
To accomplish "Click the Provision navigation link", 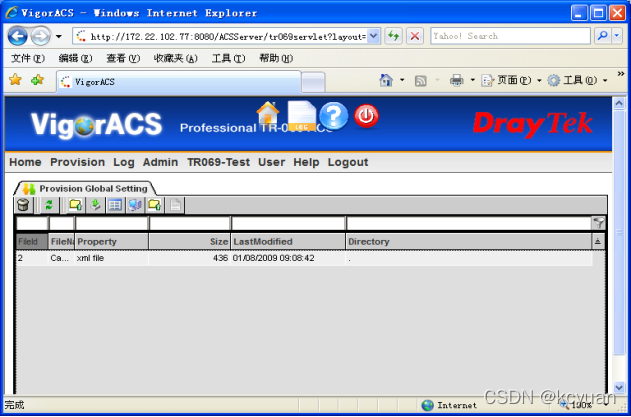I will point(77,162).
